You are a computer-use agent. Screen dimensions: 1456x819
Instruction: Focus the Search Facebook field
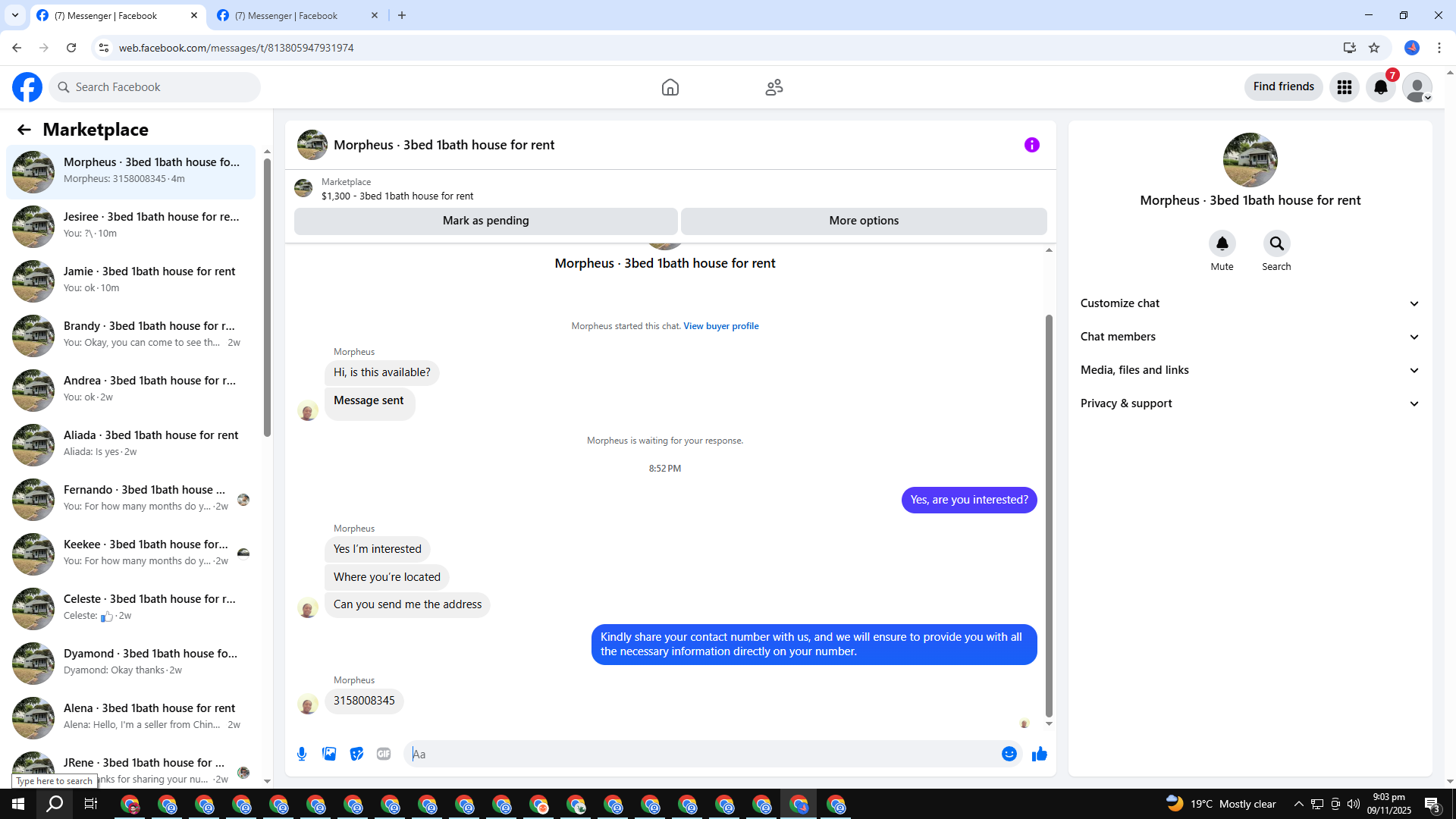click(x=155, y=87)
